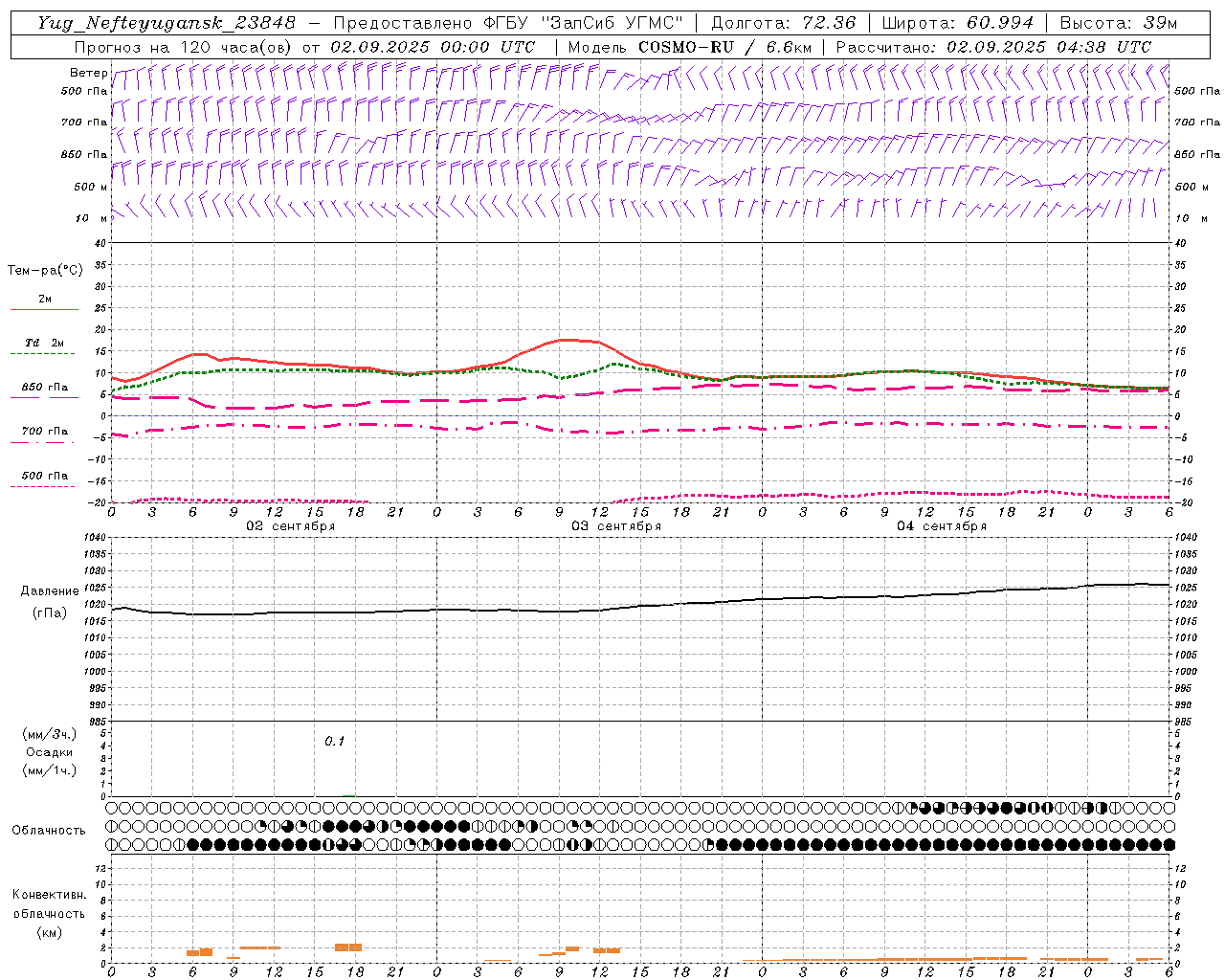Click the Широта: 60.994 header field

[x=957, y=23]
